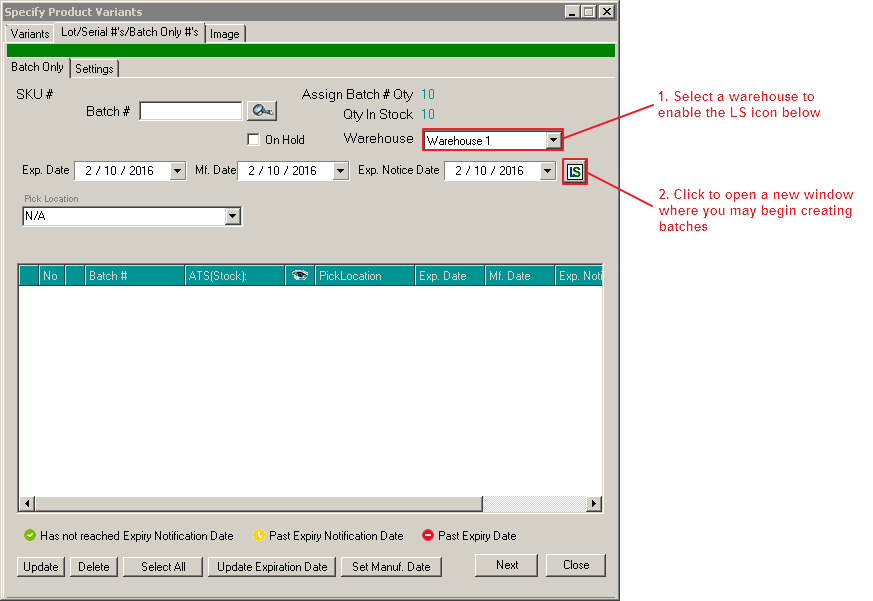Open the Pick Location dropdown
Viewport: 873px width, 601px height.
[233, 216]
